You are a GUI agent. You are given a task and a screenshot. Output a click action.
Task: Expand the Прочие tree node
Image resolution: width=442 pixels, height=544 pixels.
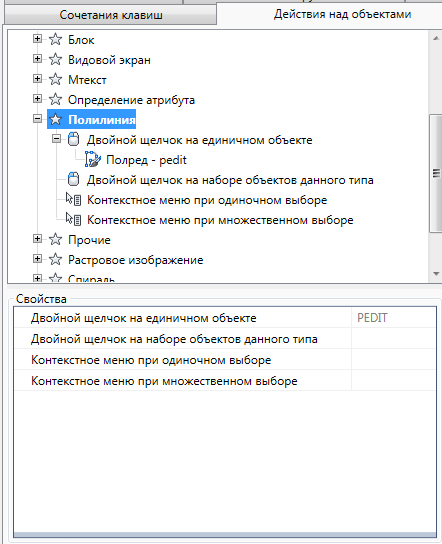pyautogui.click(x=37, y=239)
